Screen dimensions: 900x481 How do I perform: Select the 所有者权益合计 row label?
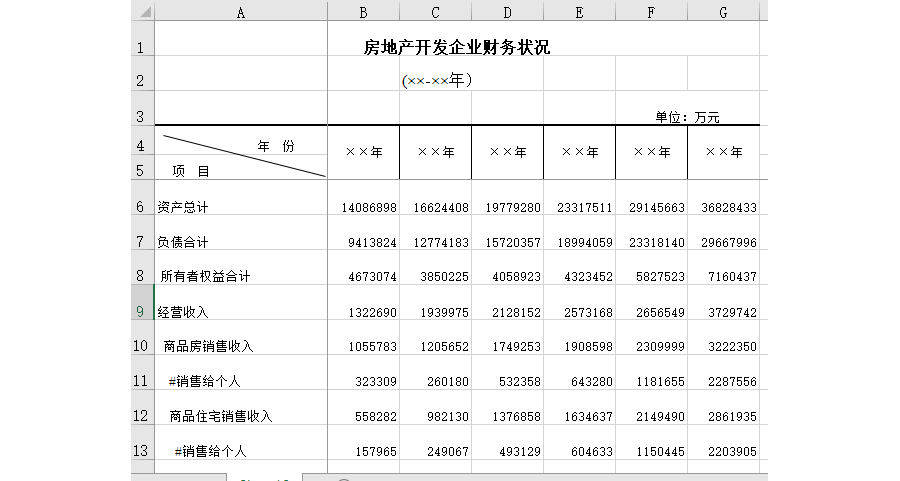pyautogui.click(x=205, y=277)
